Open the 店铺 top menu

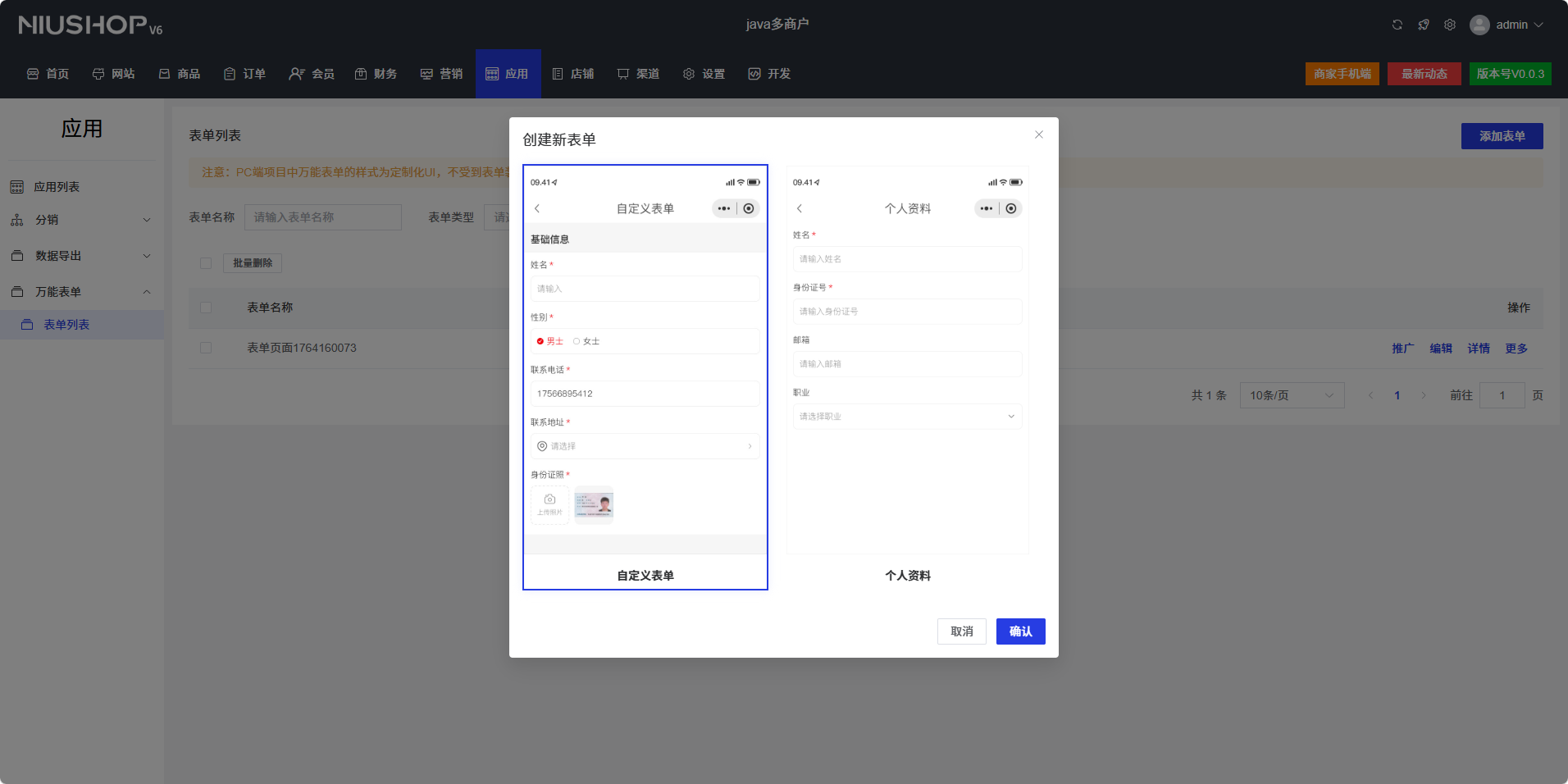(573, 74)
